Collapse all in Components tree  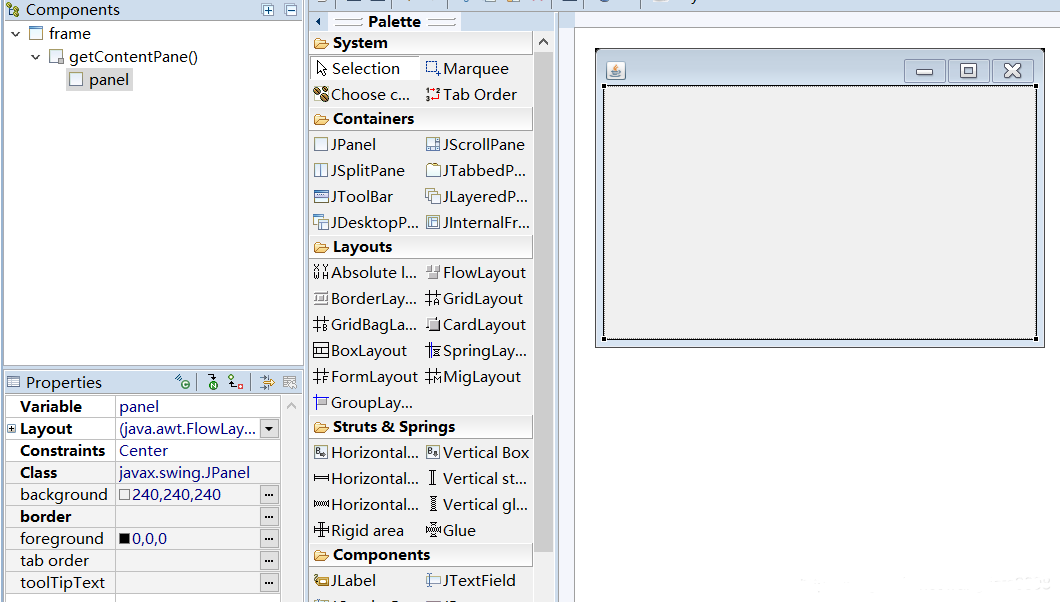coord(291,10)
